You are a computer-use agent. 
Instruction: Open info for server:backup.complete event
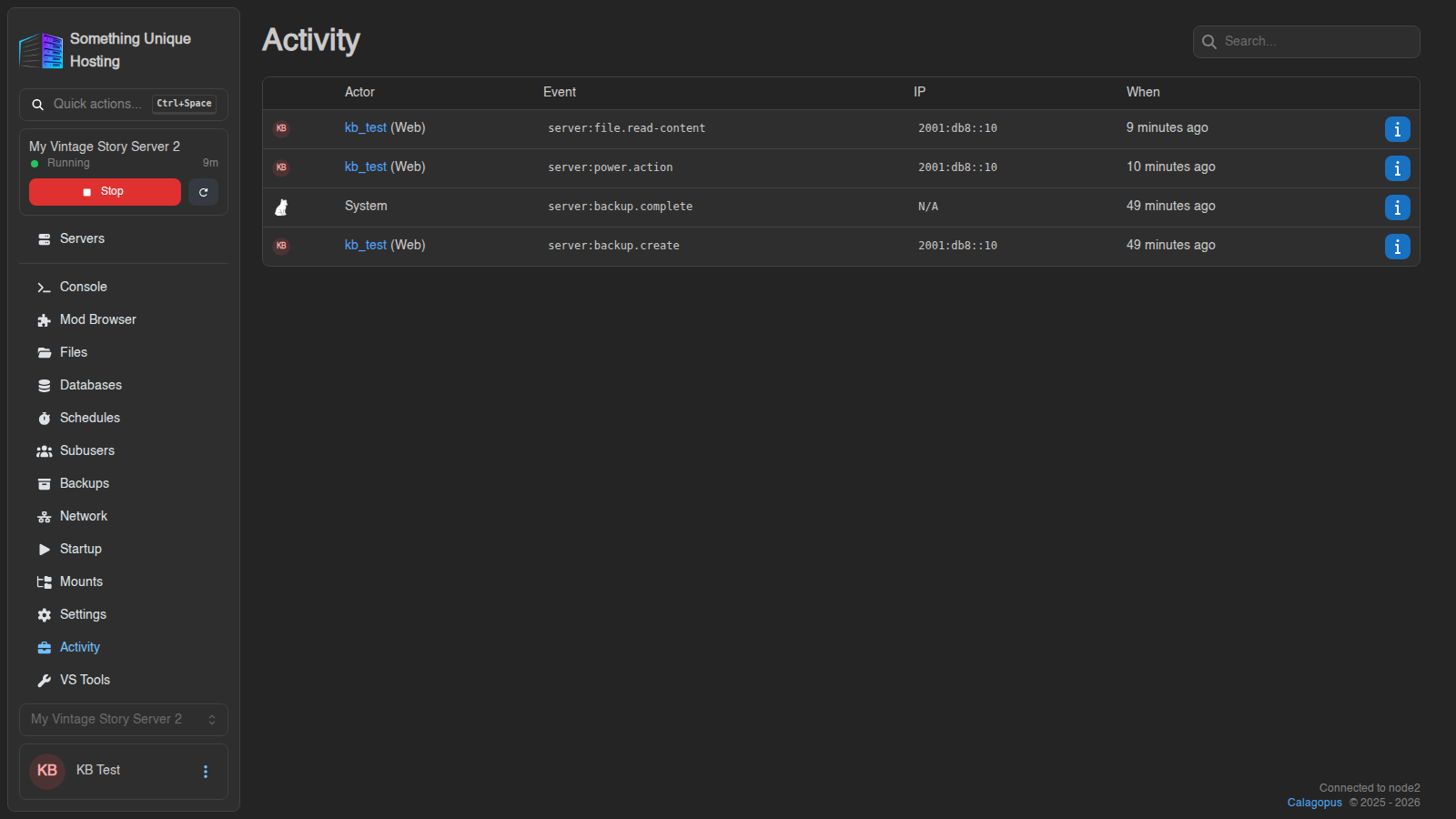[1397, 207]
